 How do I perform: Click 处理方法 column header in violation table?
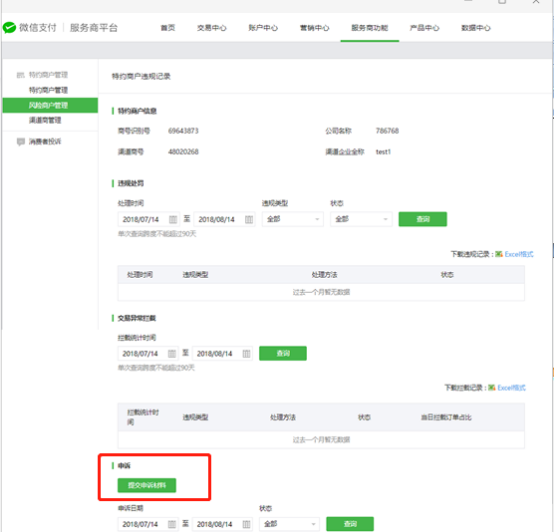coord(324,274)
